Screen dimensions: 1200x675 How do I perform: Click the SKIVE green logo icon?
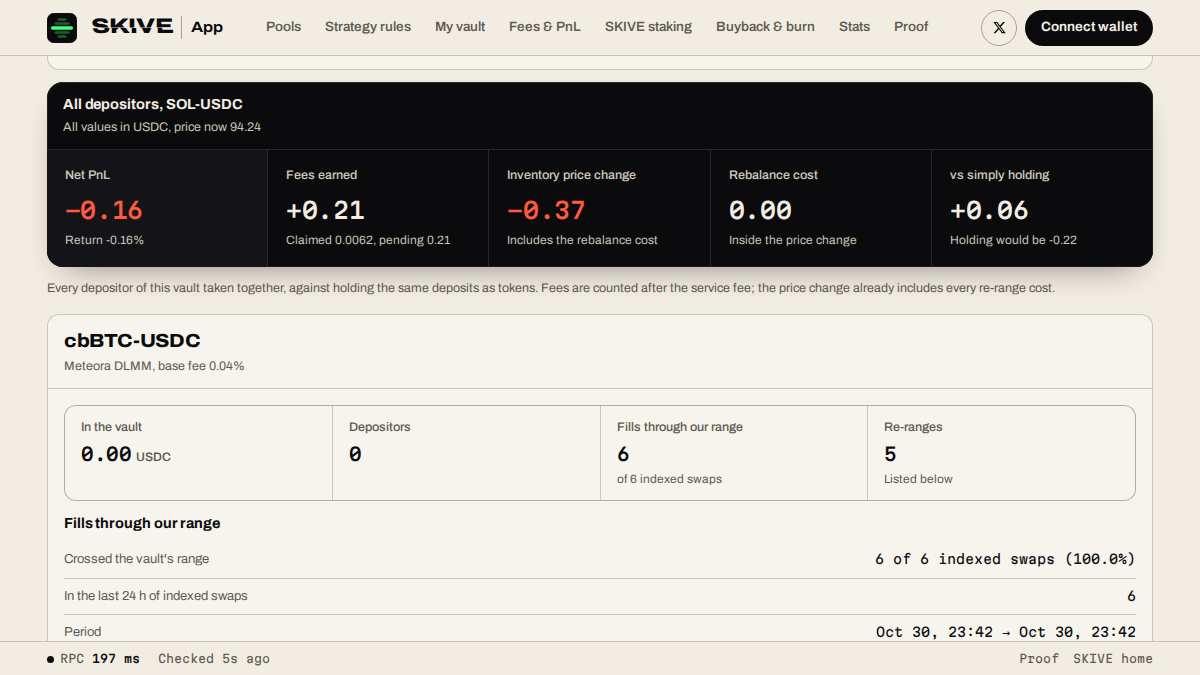pos(62,28)
